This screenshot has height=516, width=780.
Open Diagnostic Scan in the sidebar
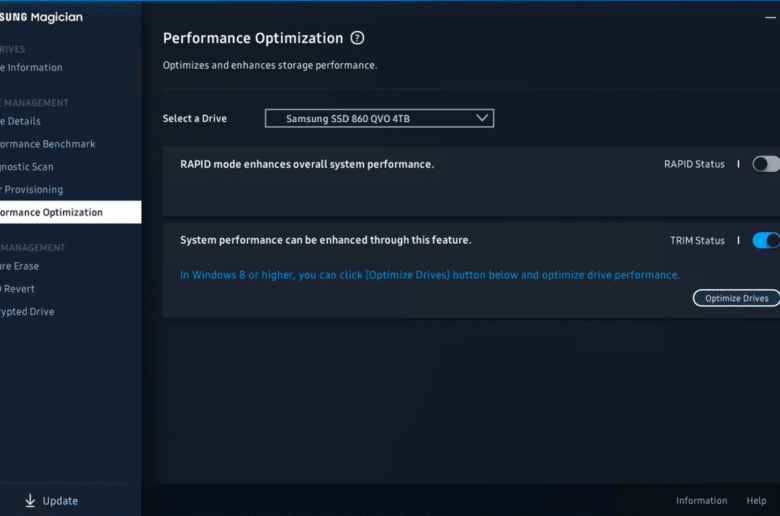point(27,167)
